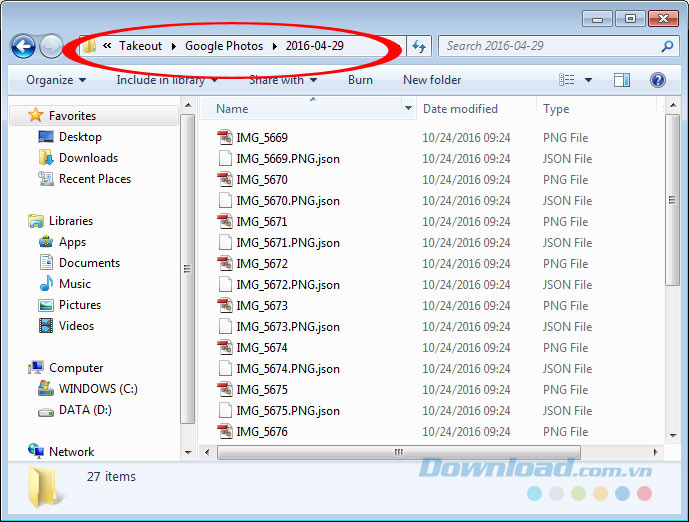Open the Pictures library
Screen dimensions: 689x522
coord(80,304)
